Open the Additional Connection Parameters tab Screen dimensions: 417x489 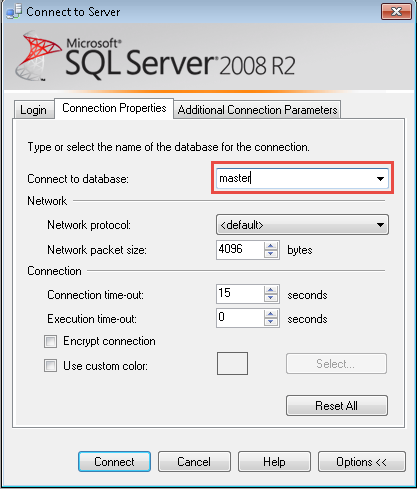(257, 109)
